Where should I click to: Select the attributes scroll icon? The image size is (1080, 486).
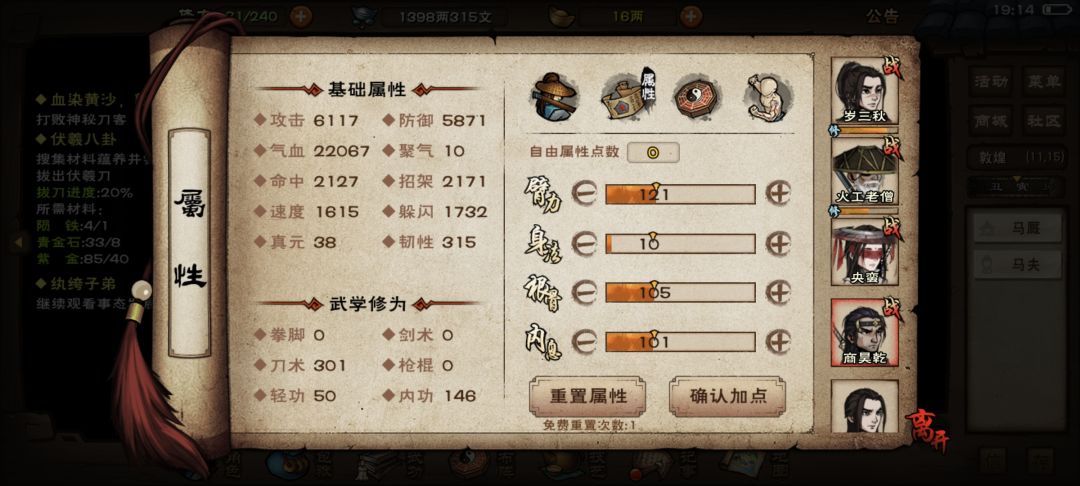click(626, 97)
